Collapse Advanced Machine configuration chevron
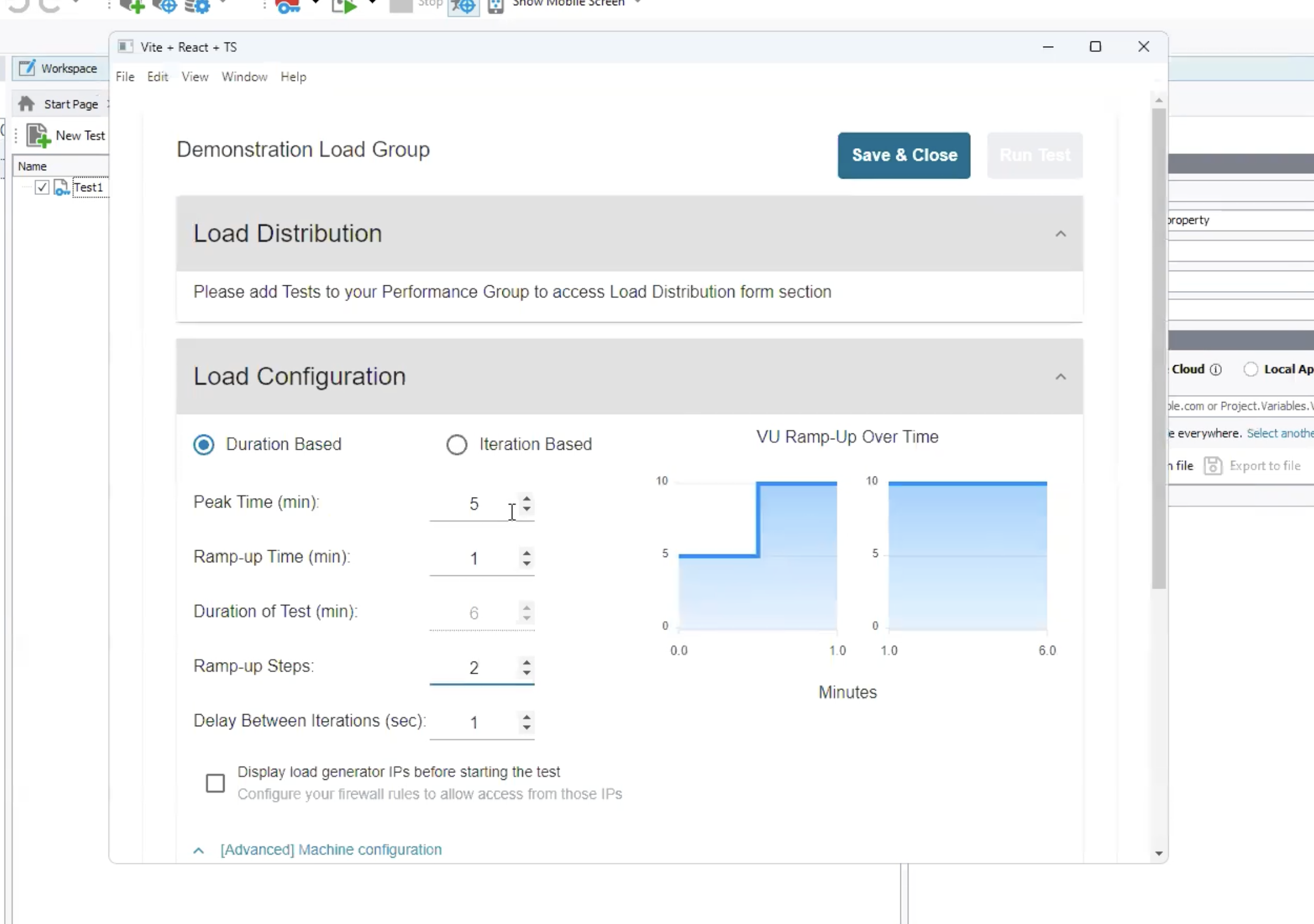 [x=198, y=850]
